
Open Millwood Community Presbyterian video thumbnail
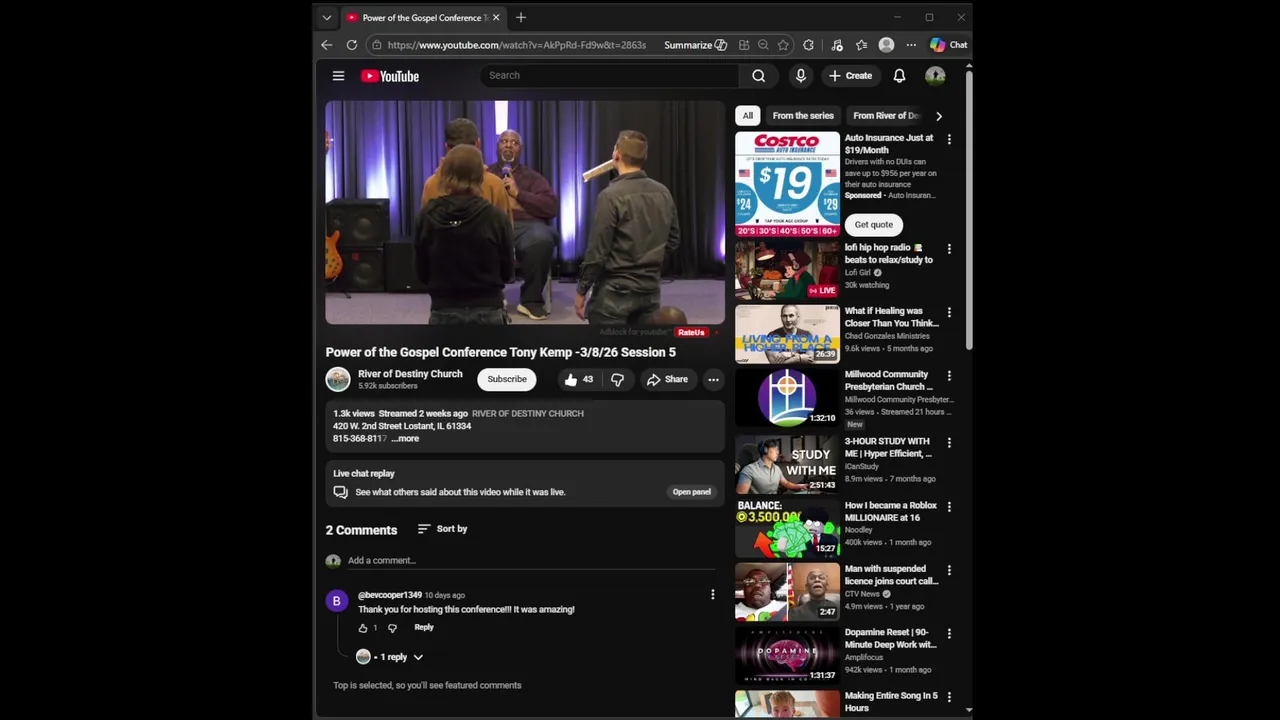click(787, 397)
